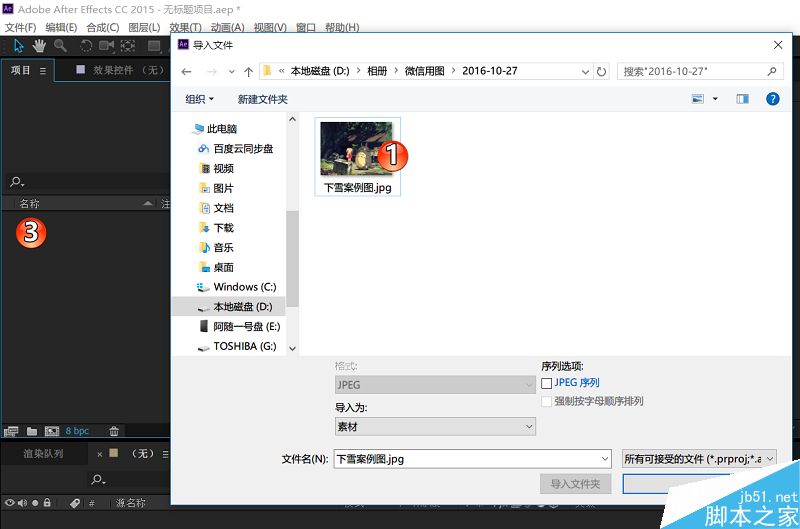The width and height of the screenshot is (800, 529).
Task: Open the file type filter dropdown
Action: tap(699, 458)
